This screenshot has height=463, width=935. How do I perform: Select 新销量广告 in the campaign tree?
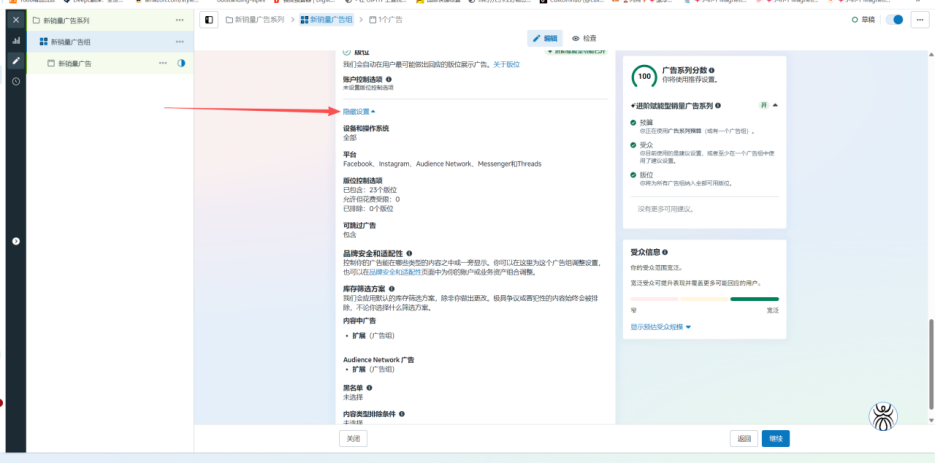(x=75, y=63)
